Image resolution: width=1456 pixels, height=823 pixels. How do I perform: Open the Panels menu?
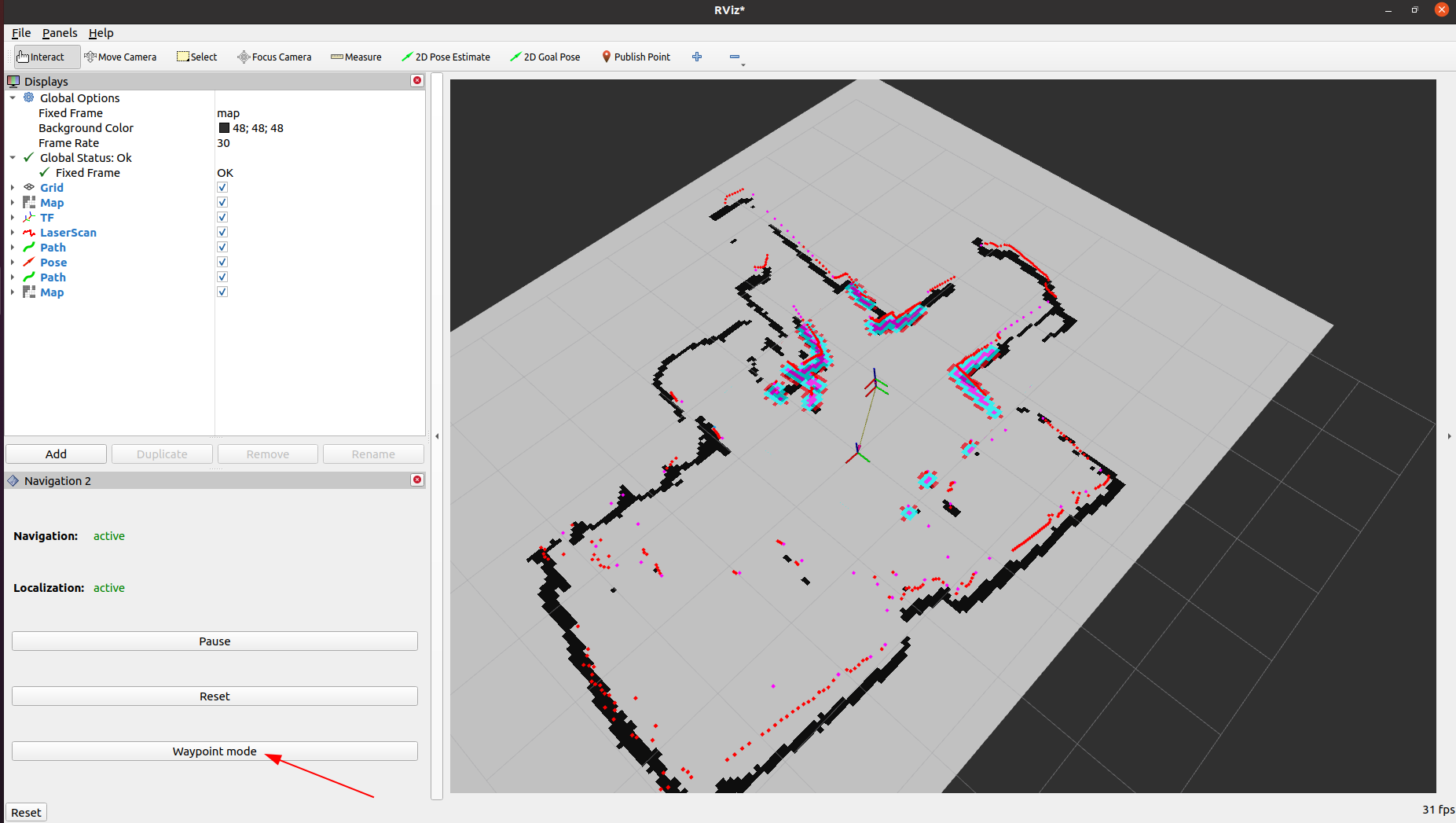pyautogui.click(x=60, y=33)
